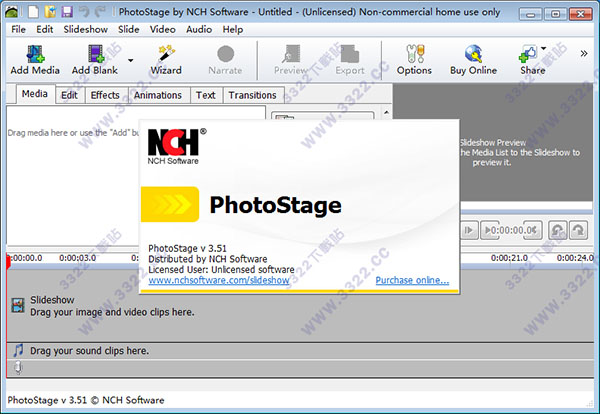Screen dimensions: 600x414
Task: Click the media list scroll-up arrow
Action: (x=386, y=112)
